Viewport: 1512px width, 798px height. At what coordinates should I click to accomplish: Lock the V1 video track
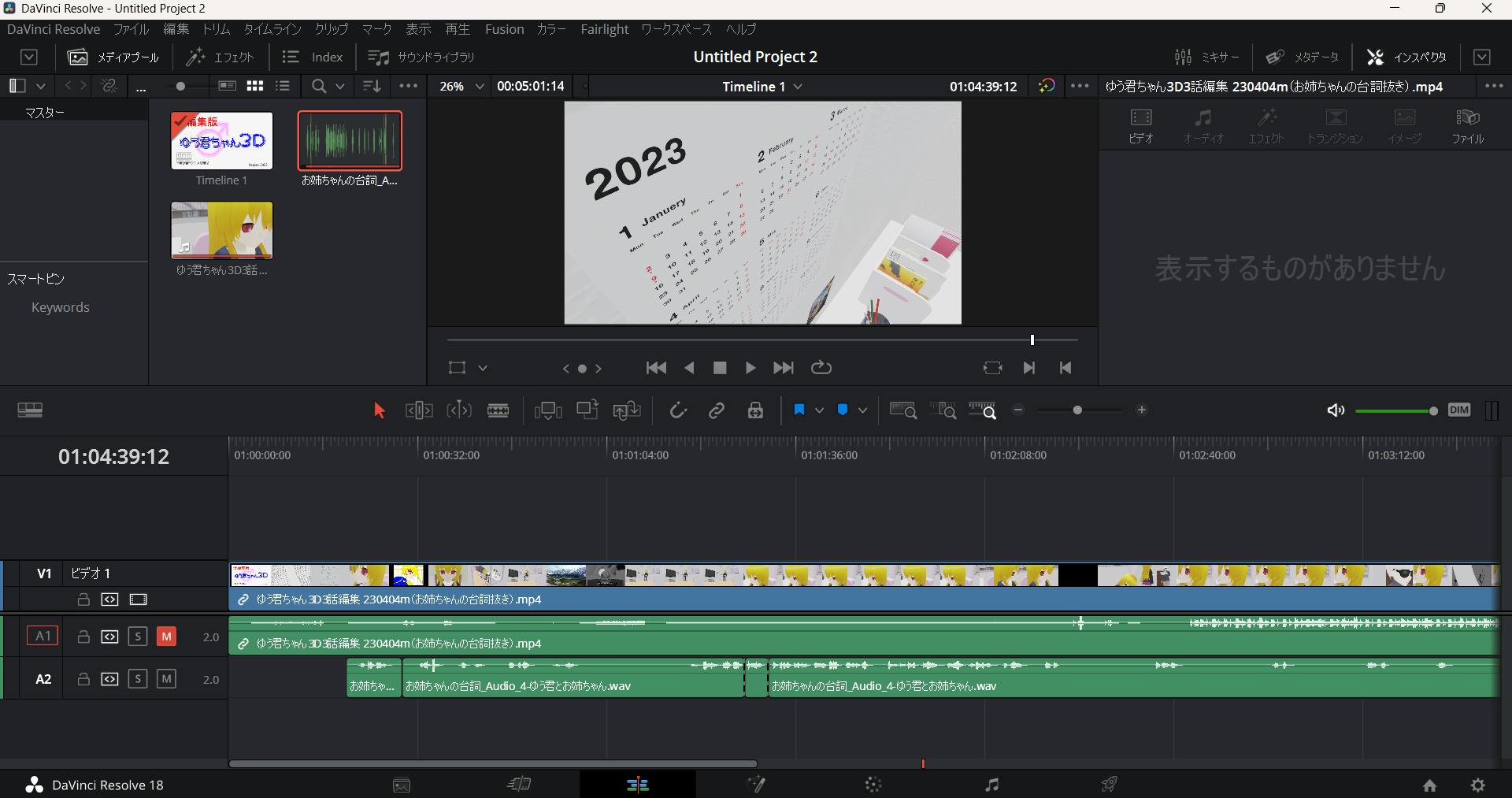(83, 599)
